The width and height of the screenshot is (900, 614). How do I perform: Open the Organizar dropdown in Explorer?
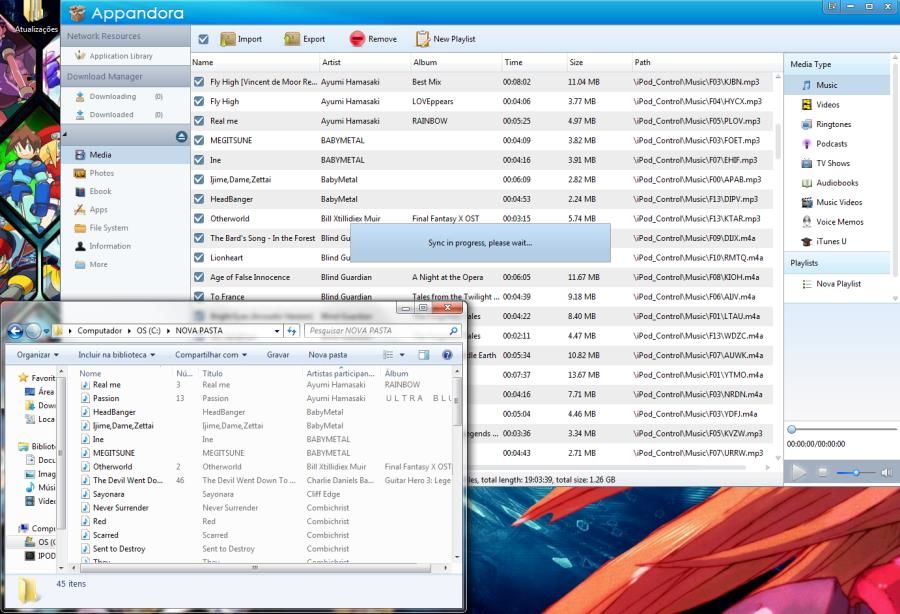click(37, 355)
